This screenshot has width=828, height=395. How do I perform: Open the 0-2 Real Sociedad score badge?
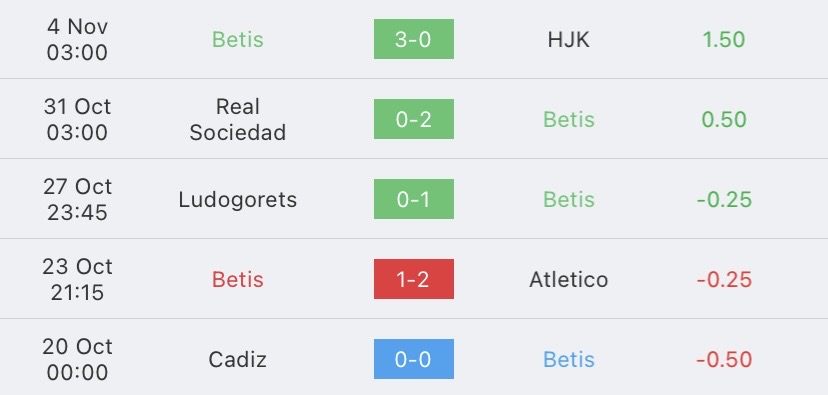[413, 119]
